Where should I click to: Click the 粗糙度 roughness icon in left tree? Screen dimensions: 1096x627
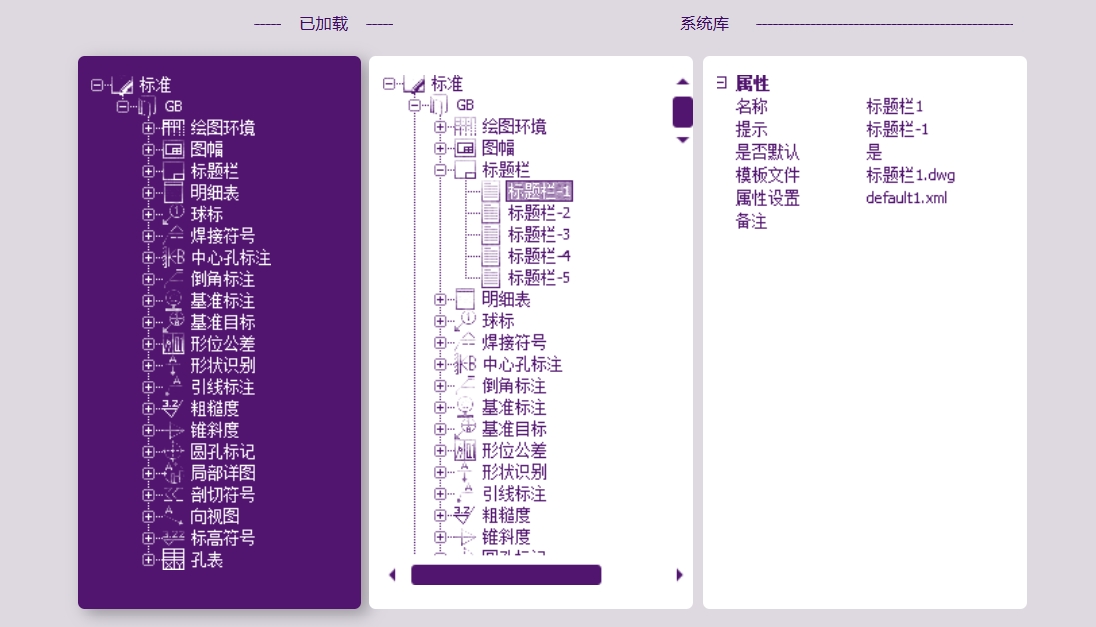172,409
